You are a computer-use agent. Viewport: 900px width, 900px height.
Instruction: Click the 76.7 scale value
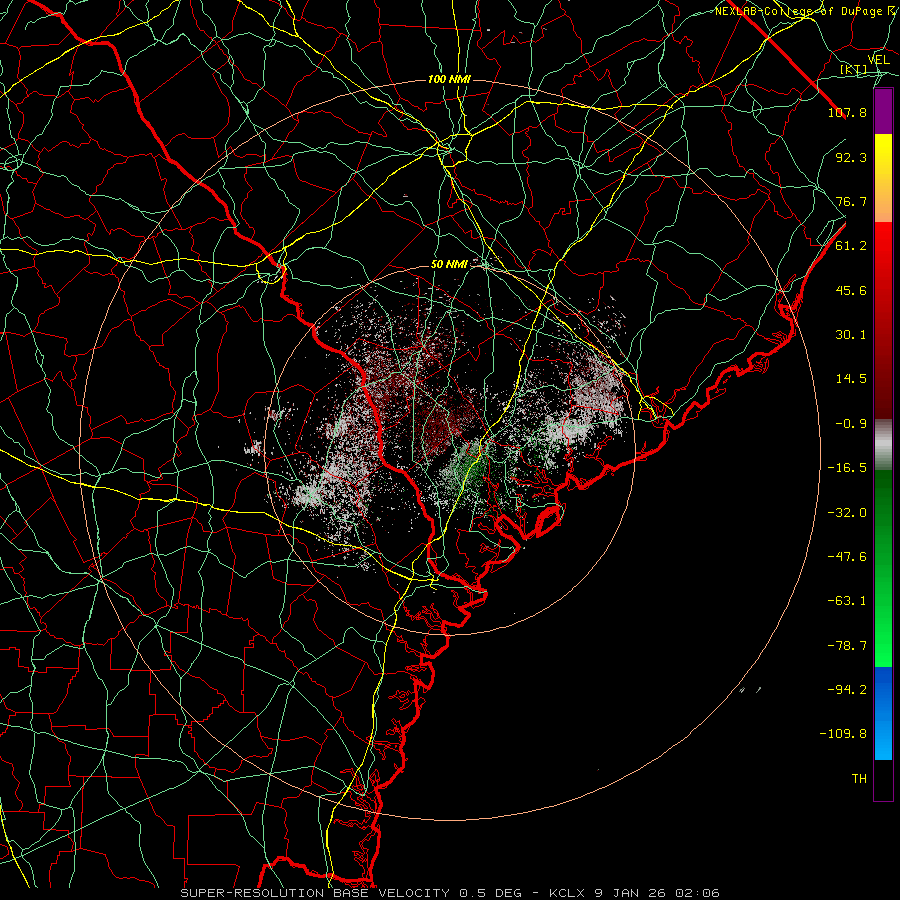851,201
